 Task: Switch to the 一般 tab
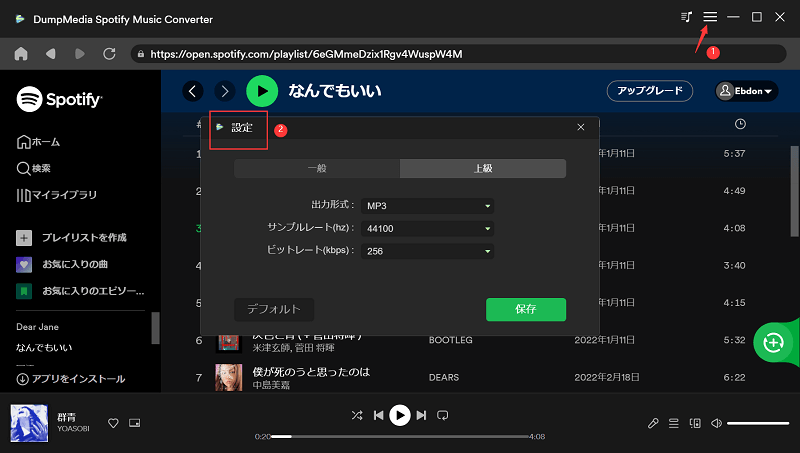[317, 168]
